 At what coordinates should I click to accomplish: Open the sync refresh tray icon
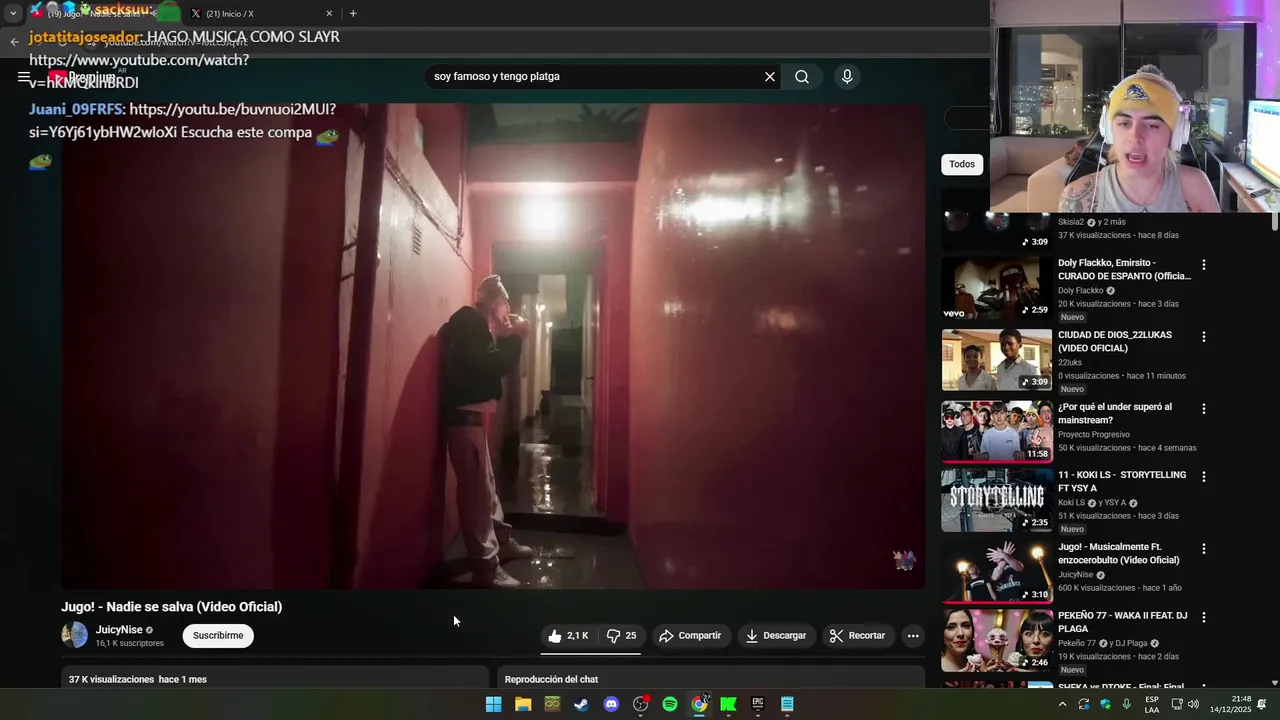[x=1083, y=704]
